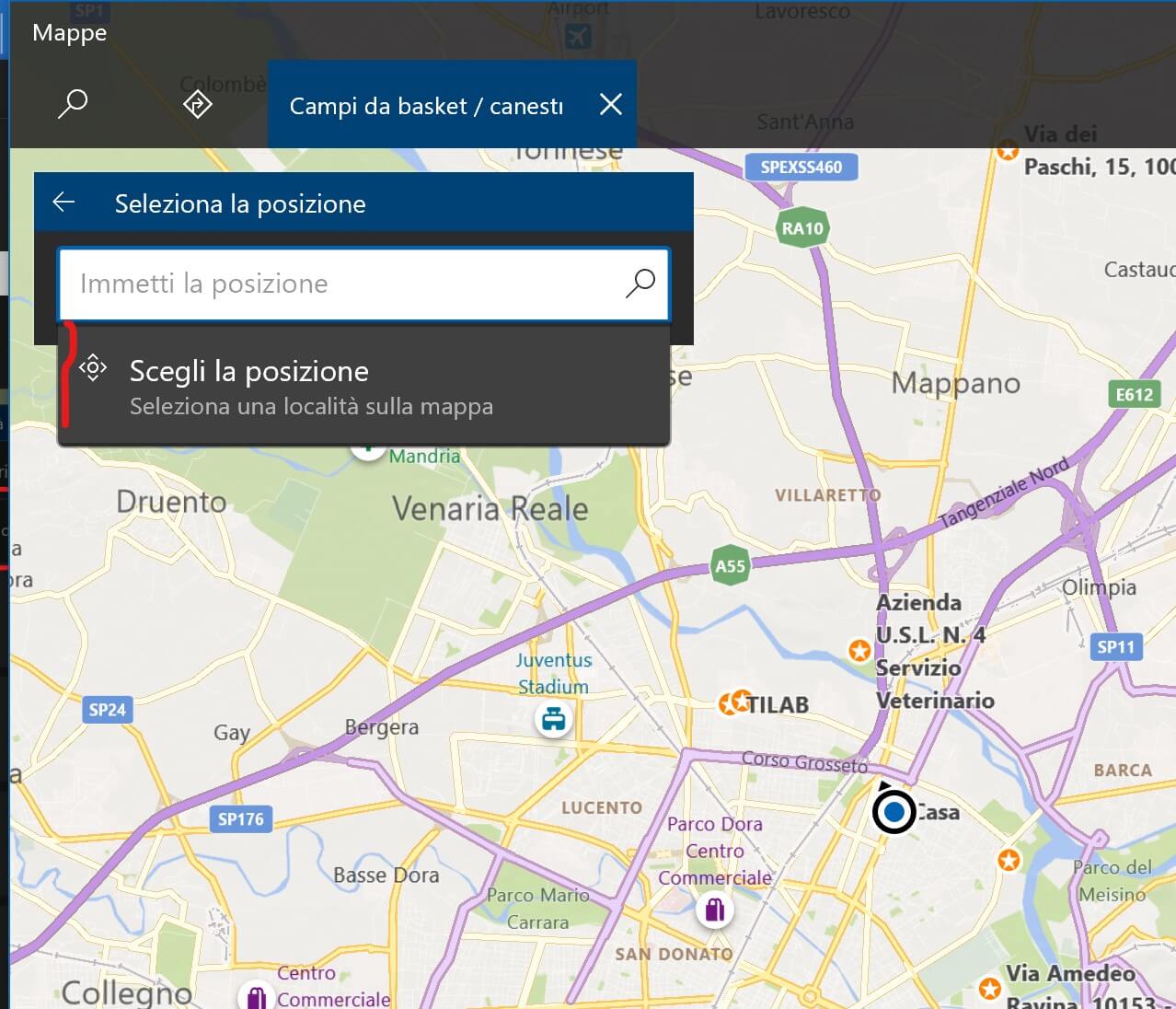Click the Venaria Reale label on the map

[x=490, y=508]
